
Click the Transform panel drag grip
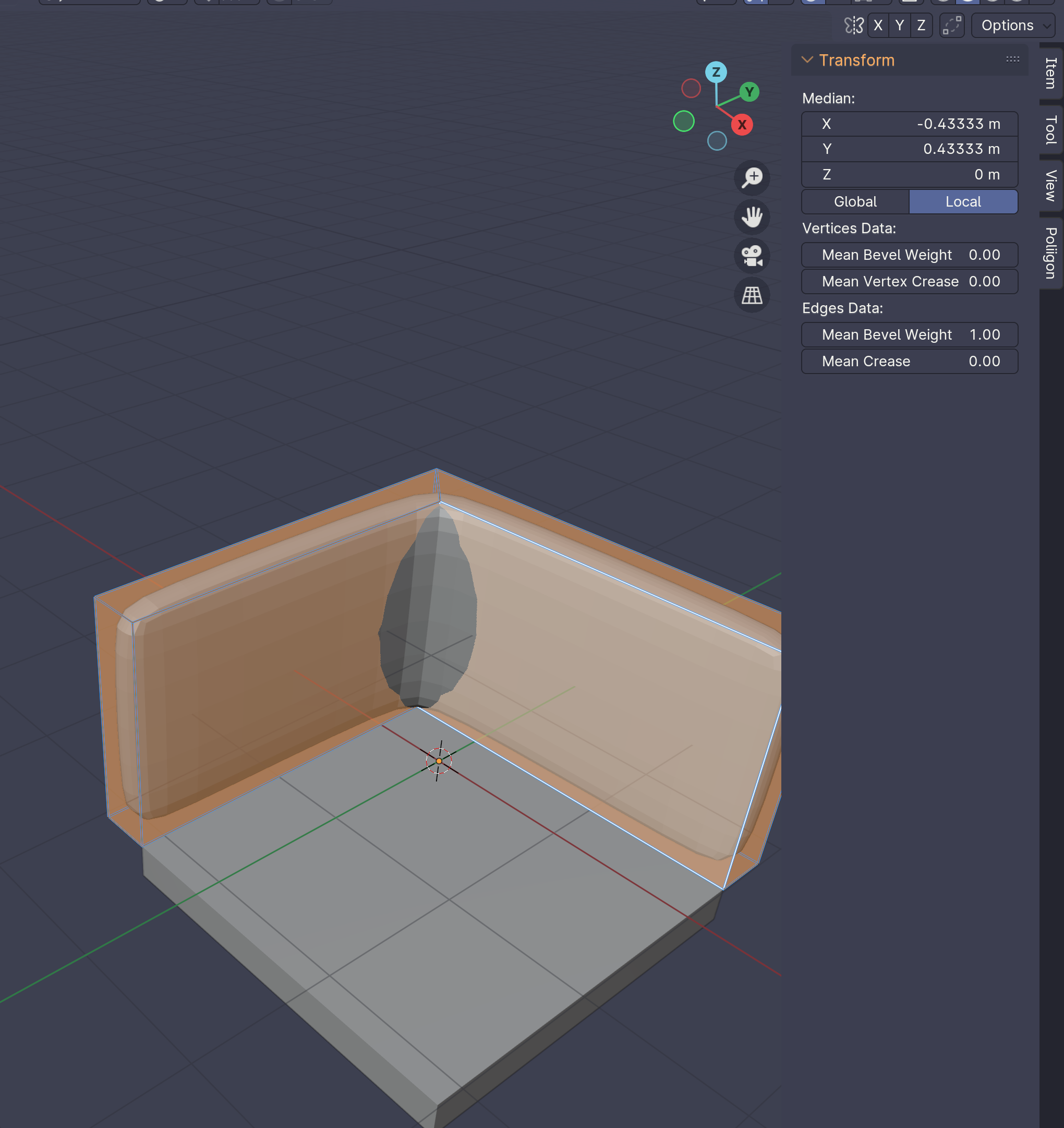click(1012, 59)
